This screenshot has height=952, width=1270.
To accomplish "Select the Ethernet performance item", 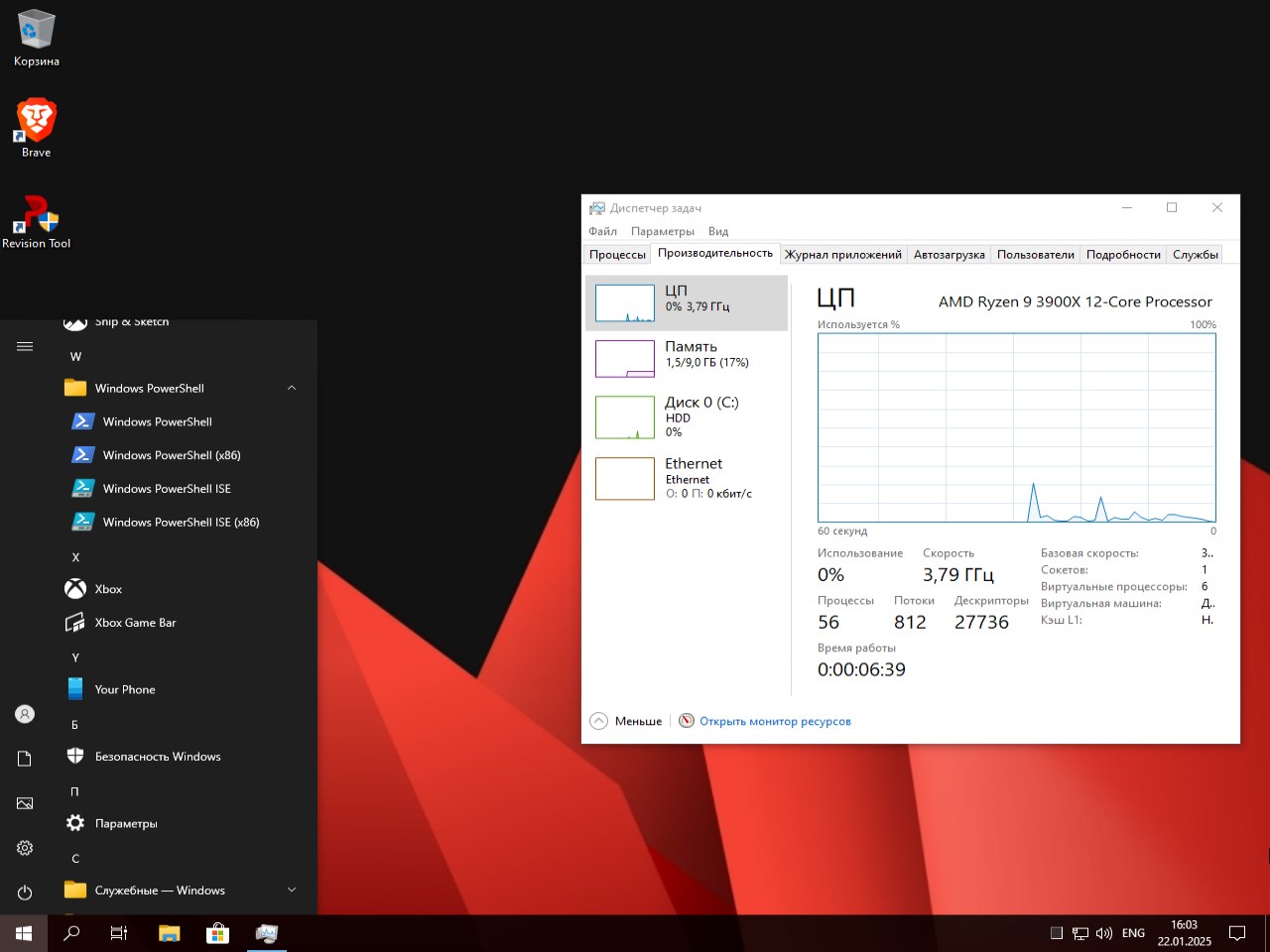I will 687,478.
